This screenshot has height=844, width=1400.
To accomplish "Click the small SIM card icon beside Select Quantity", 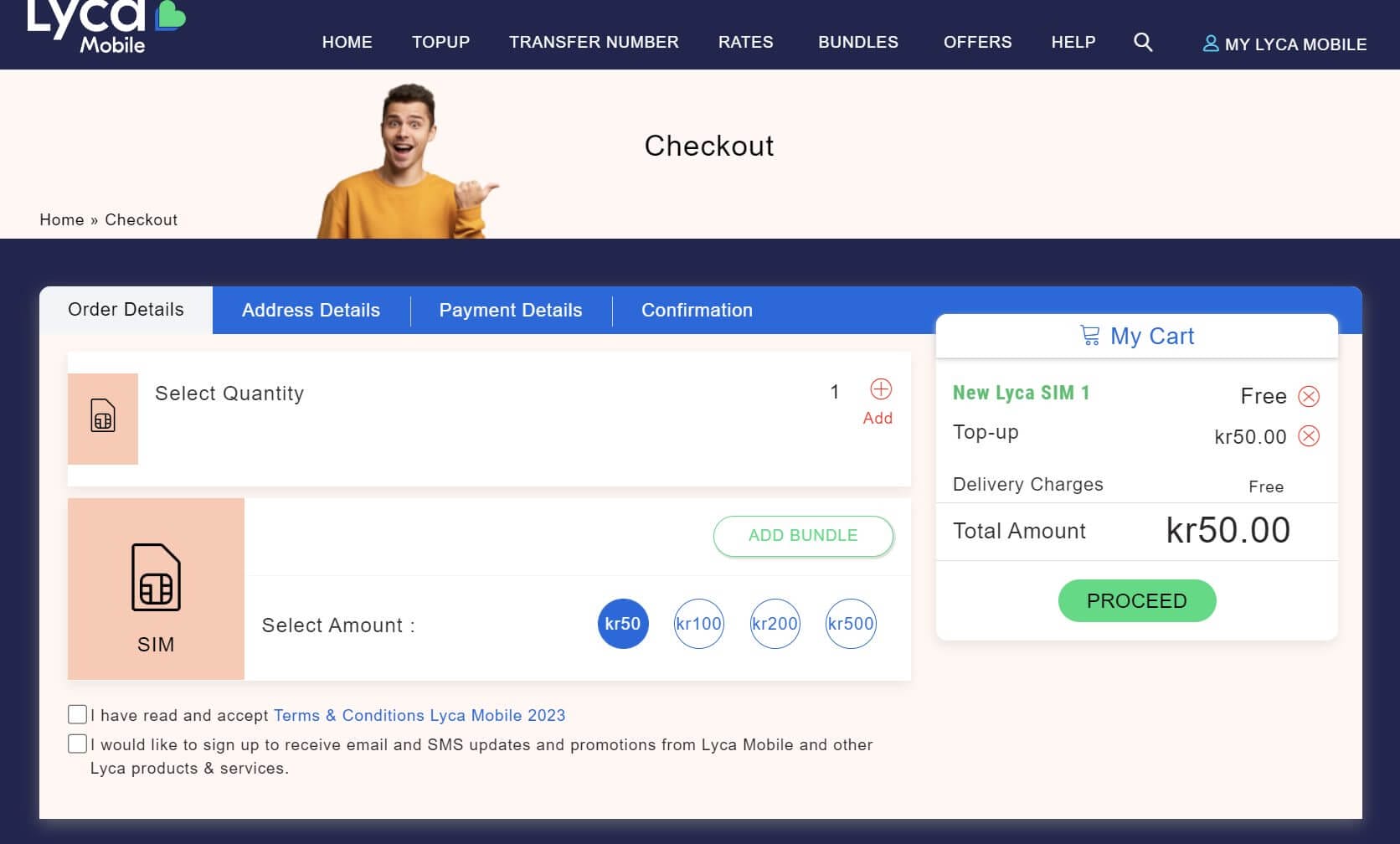I will pyautogui.click(x=103, y=415).
